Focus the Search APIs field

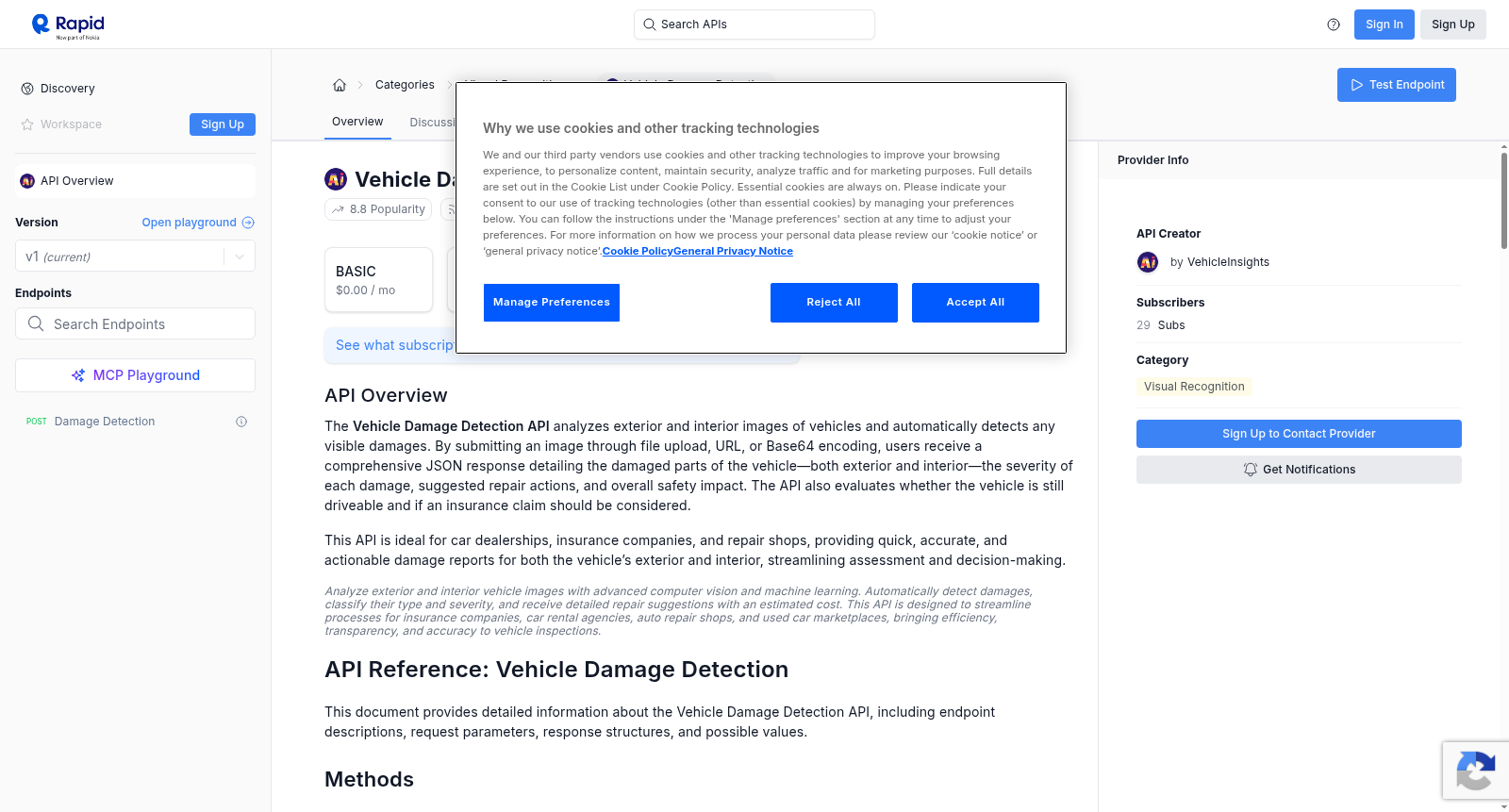pos(754,25)
